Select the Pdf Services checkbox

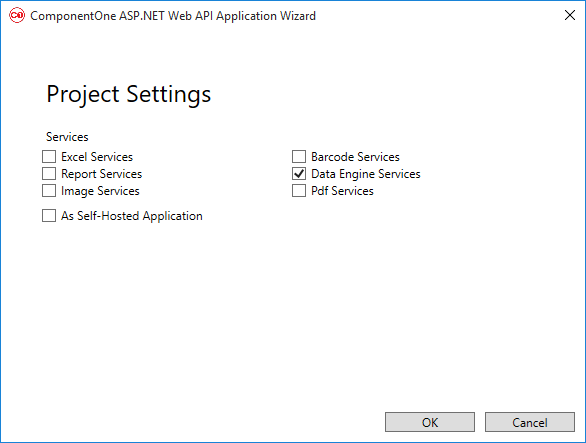click(x=299, y=191)
